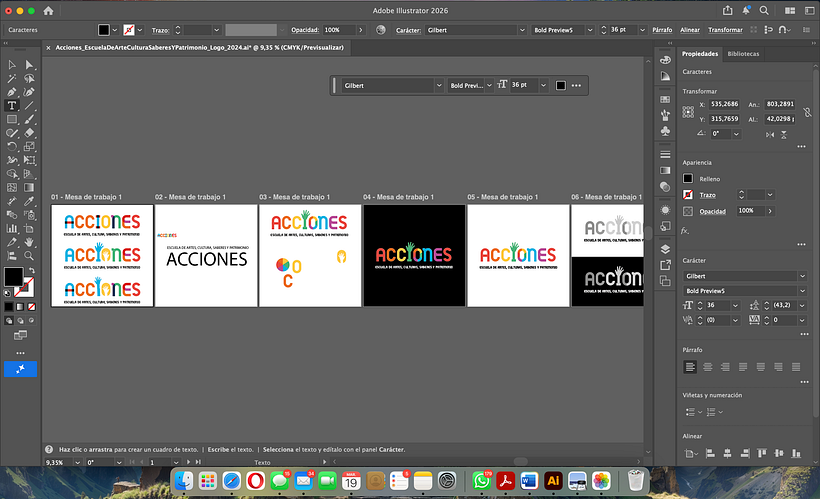The width and height of the screenshot is (820, 499).
Task: Open zoom level 9,35% dropdown
Action: [x=77, y=462]
